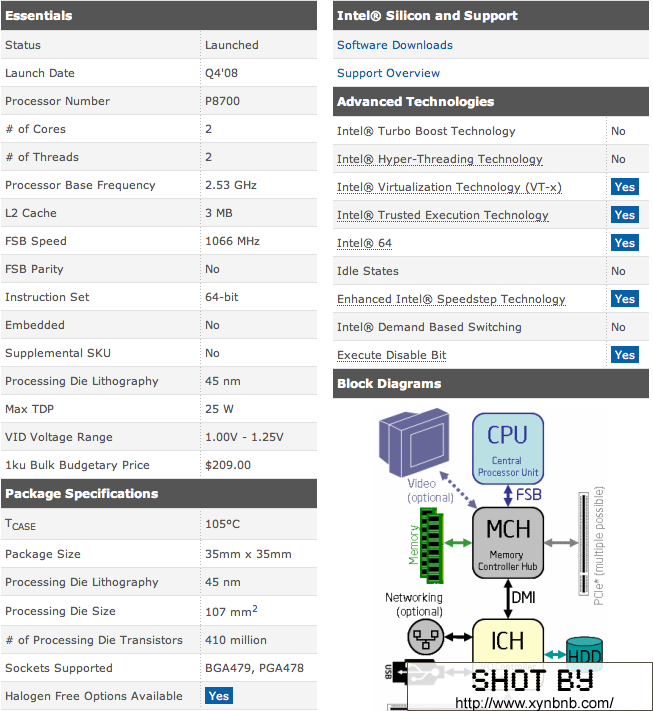The width and height of the screenshot is (653, 711).
Task: Click the 410 million transistors value
Action: pyautogui.click(x=236, y=640)
